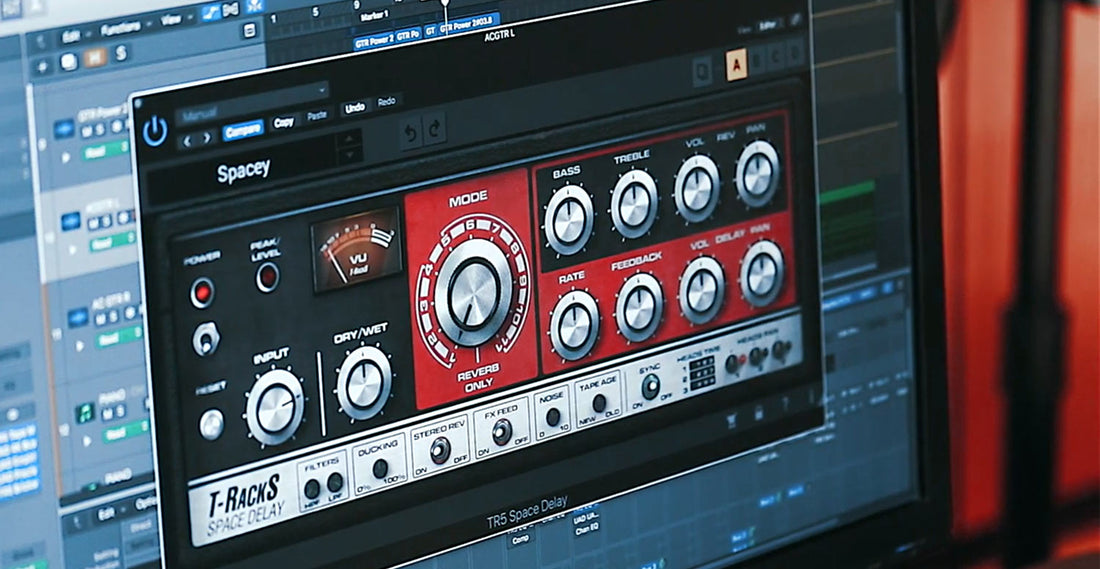The width and height of the screenshot is (1100, 569).
Task: Click the preset up arrow next to Spacey
Action: [x=349, y=138]
